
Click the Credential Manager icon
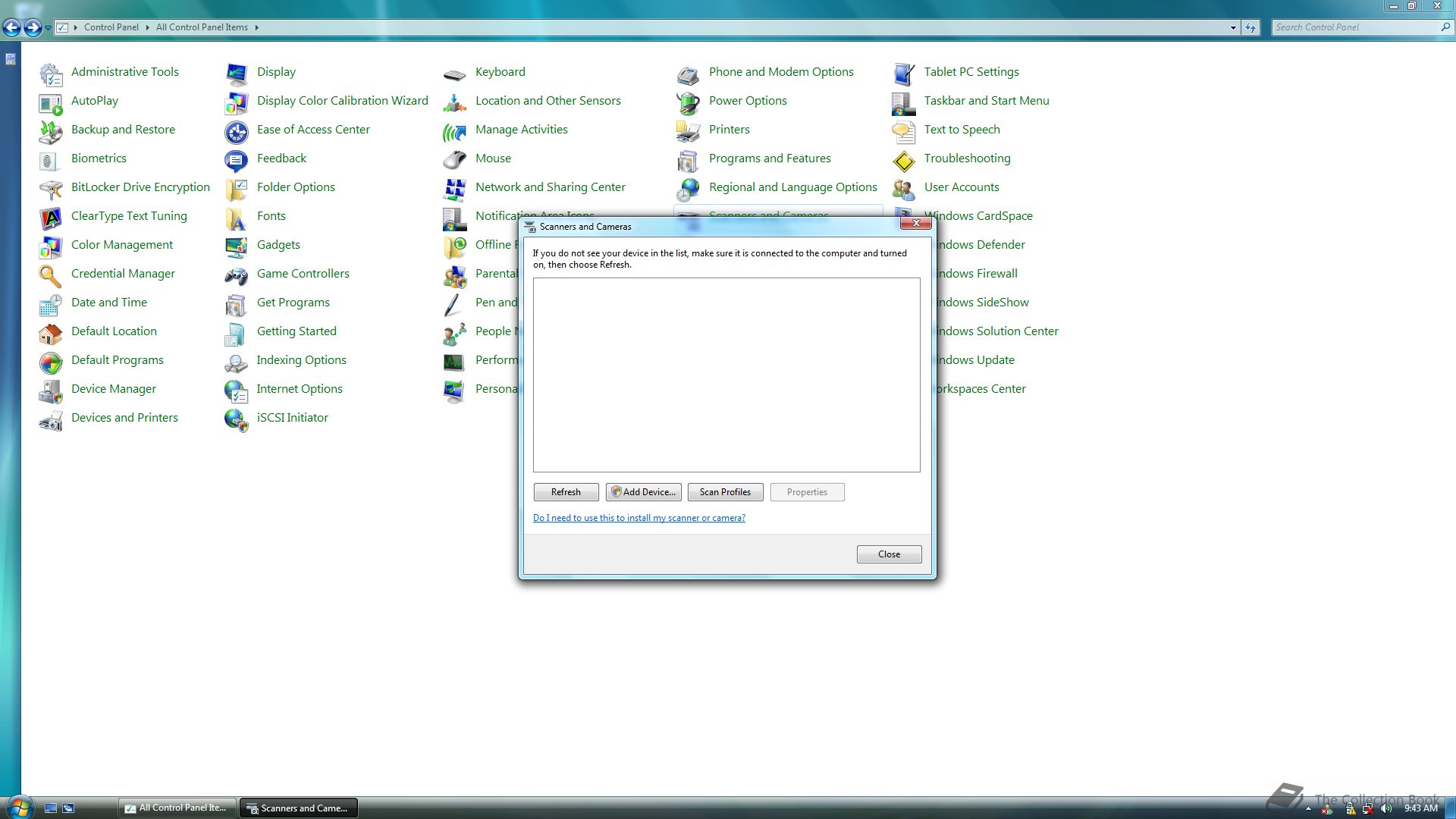coord(51,275)
